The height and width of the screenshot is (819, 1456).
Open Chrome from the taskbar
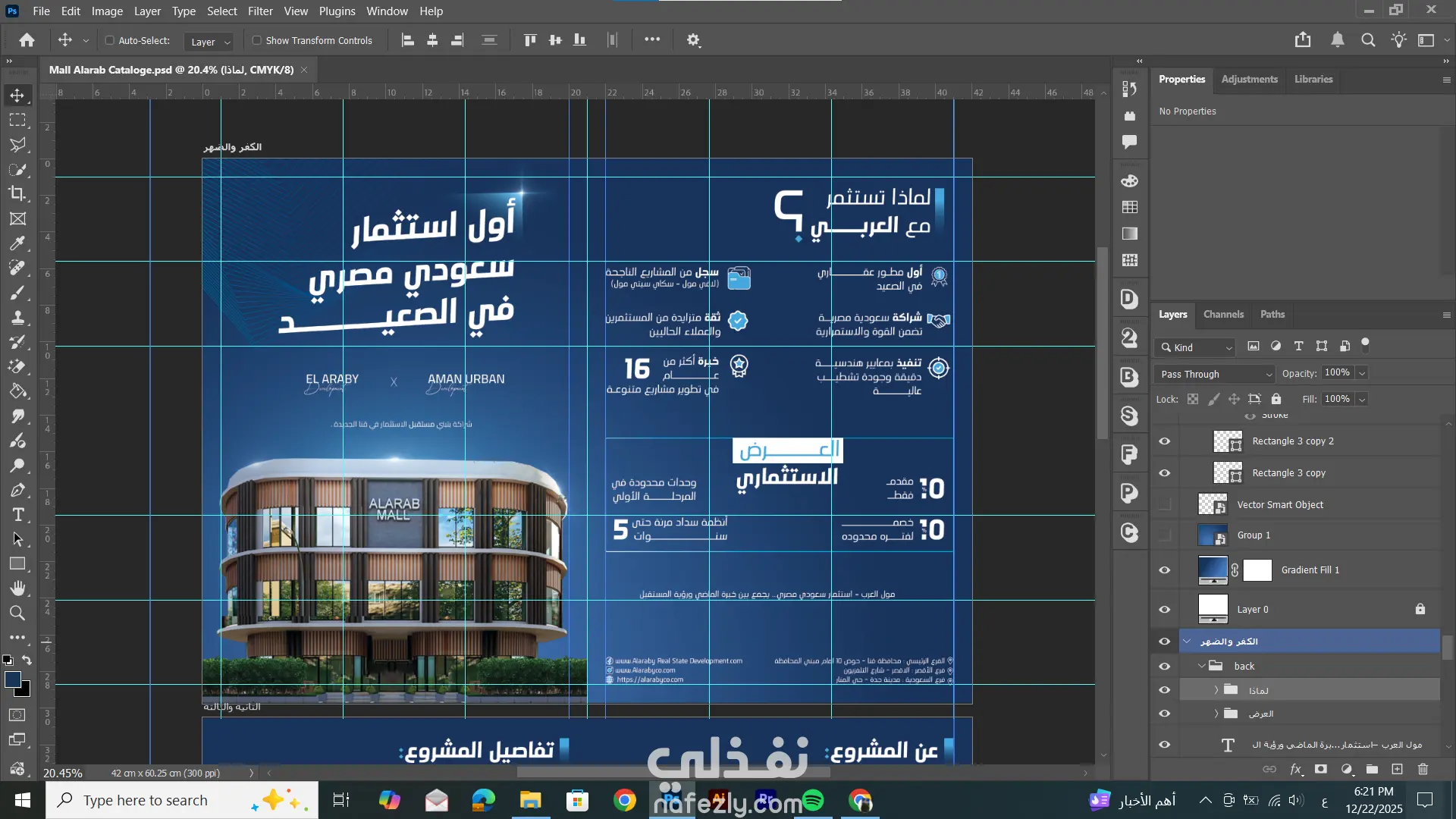point(625,800)
